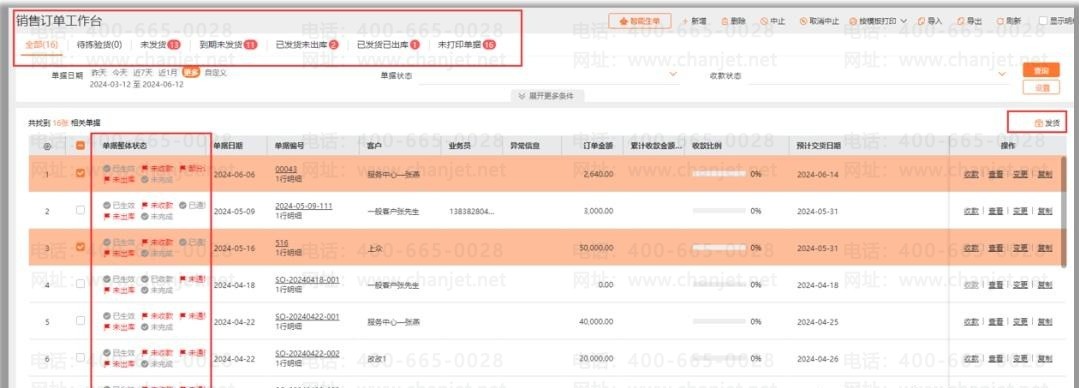Select the 近7天 date filter

[142, 72]
